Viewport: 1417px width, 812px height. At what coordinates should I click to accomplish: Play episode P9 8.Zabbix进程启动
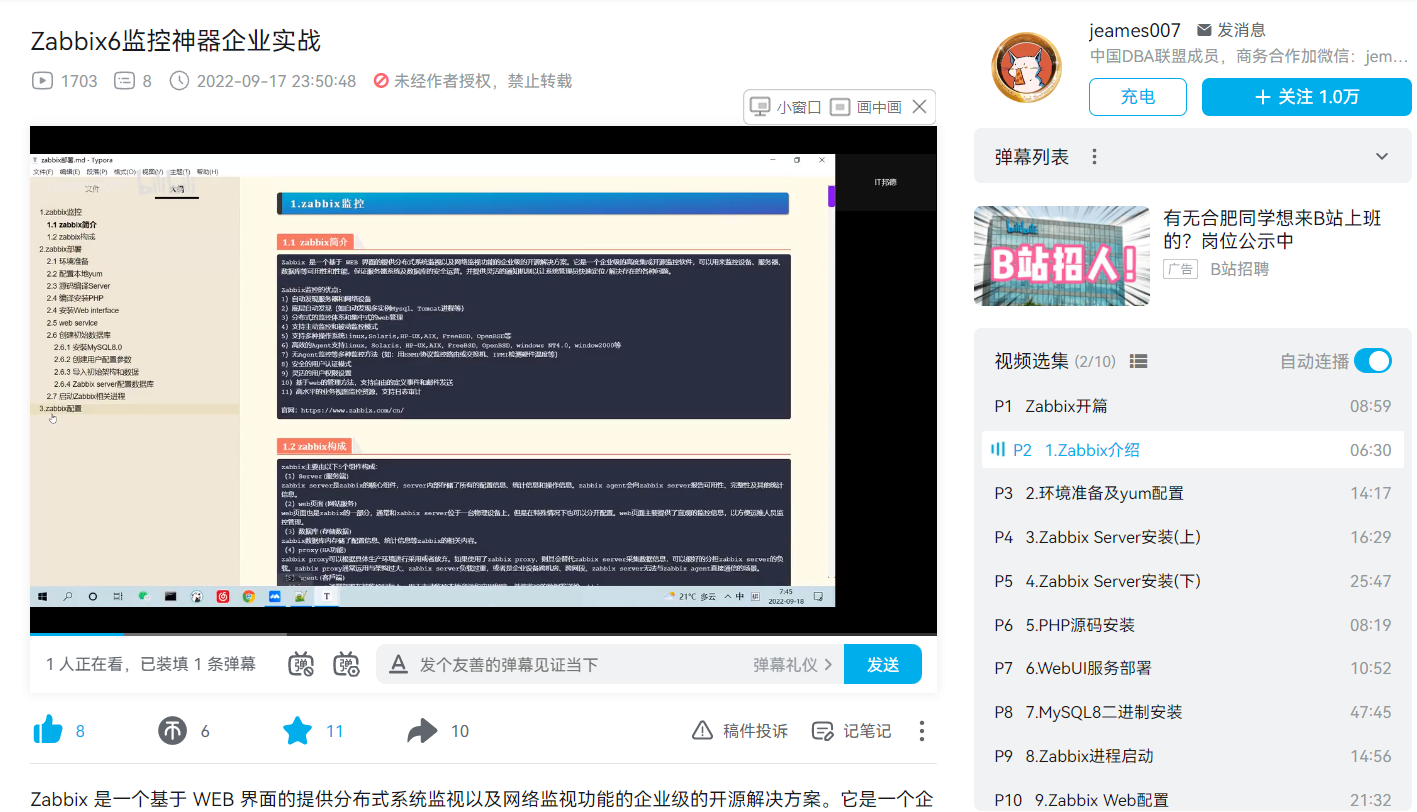[x=1192, y=756]
